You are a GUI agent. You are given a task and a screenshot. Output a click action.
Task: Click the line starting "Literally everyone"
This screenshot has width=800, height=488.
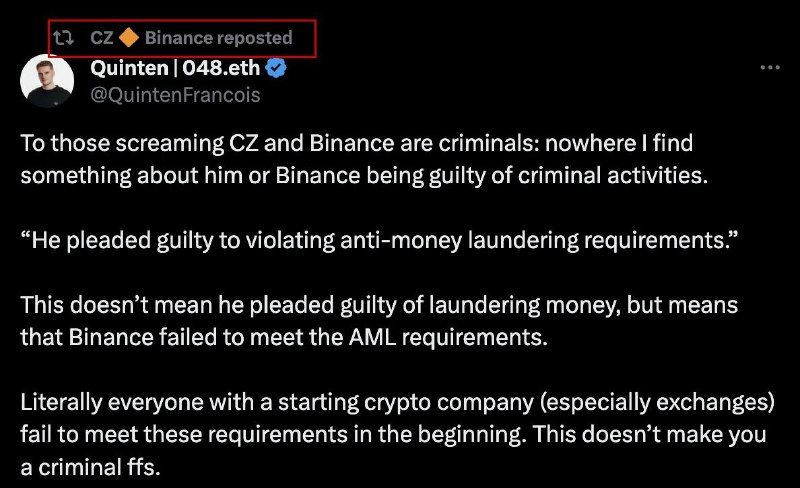[397, 402]
